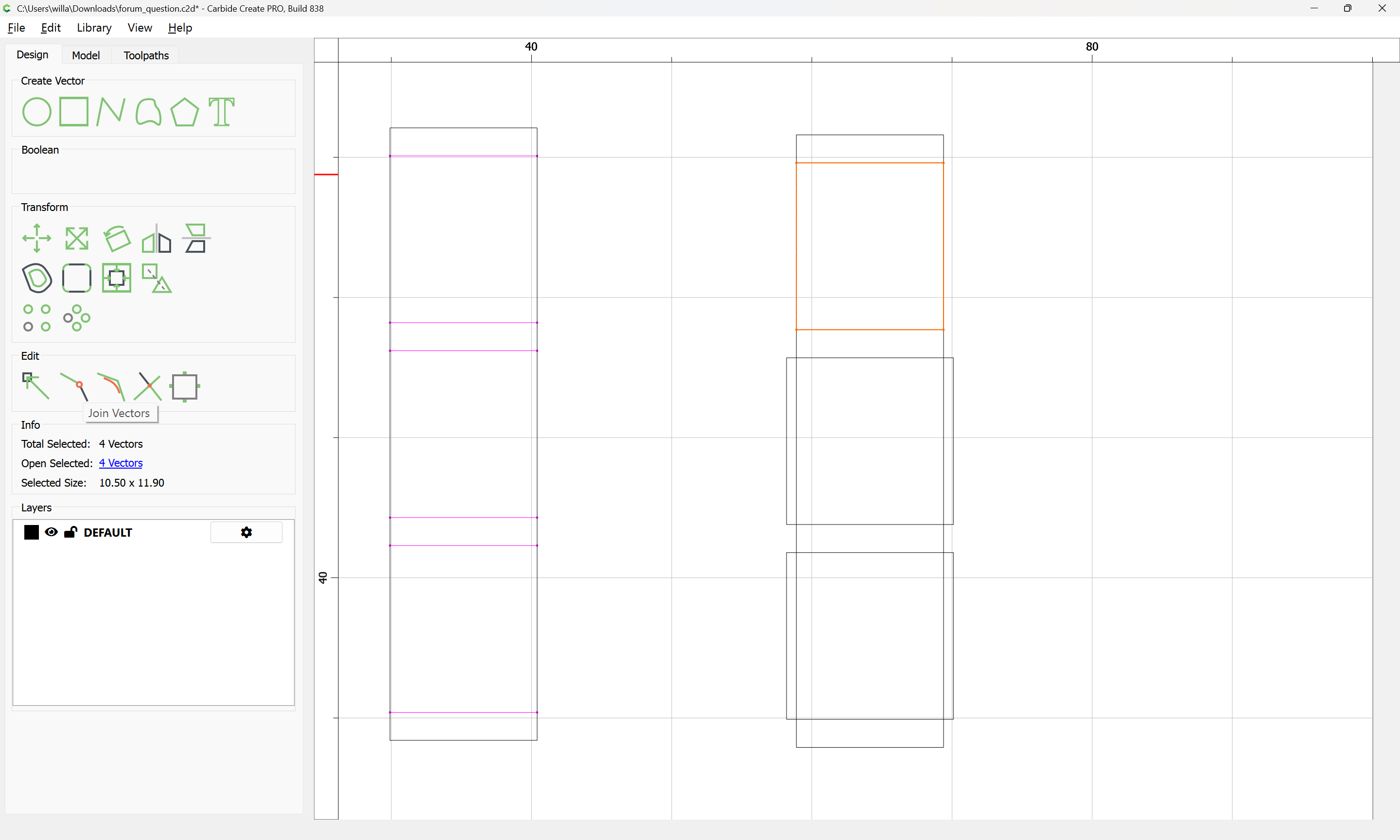The width and height of the screenshot is (1400, 840).
Task: Click the Node Edit arrow tool
Action: (35, 386)
